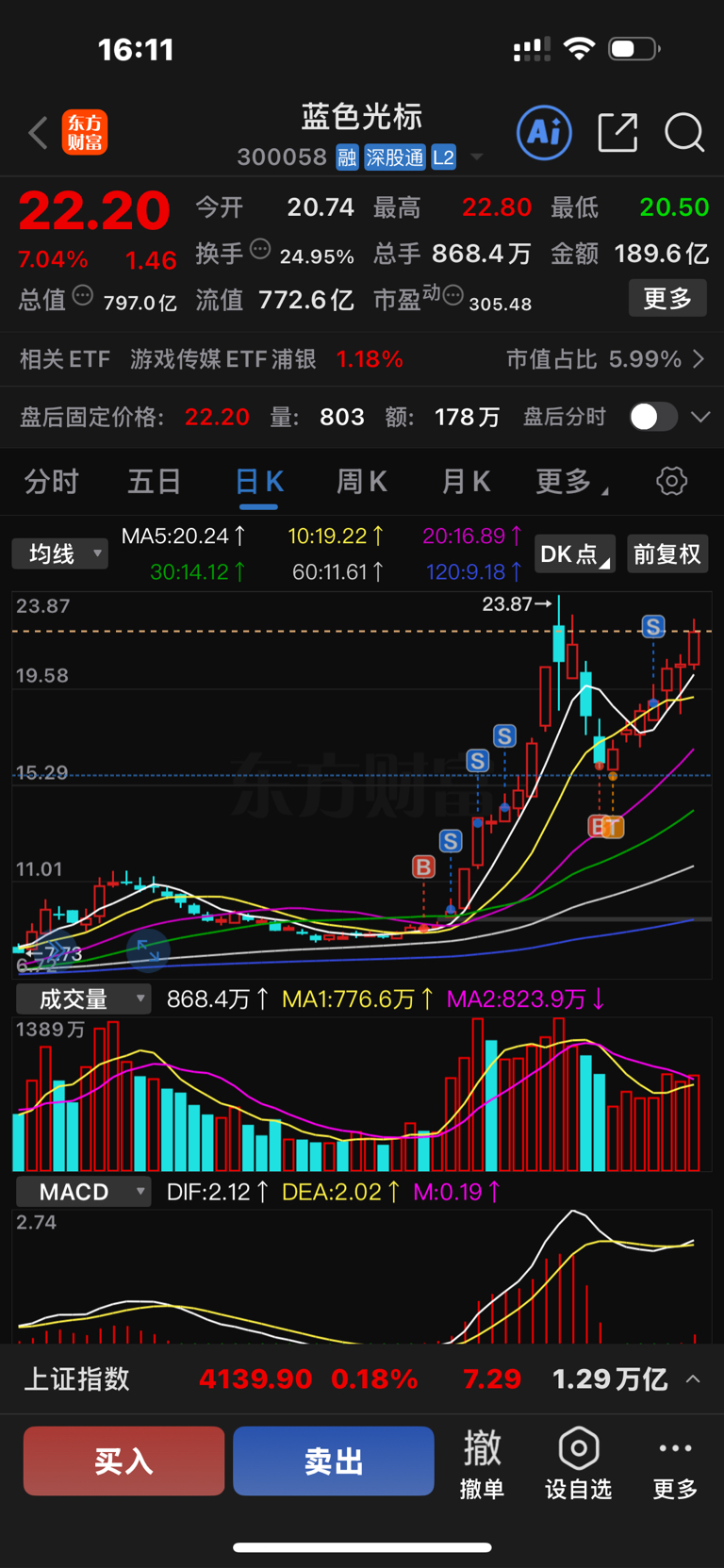This screenshot has height=1568, width=724.
Task: Tap the 撤单 cancel order button
Action: [x=482, y=1462]
